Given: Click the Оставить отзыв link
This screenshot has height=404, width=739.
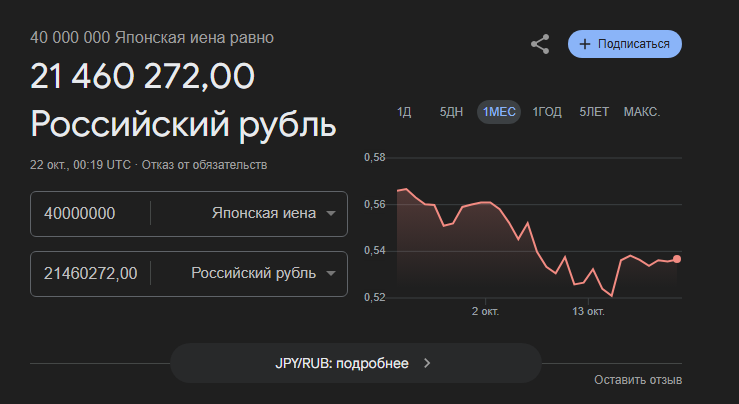Looking at the screenshot, I should pyautogui.click(x=638, y=380).
